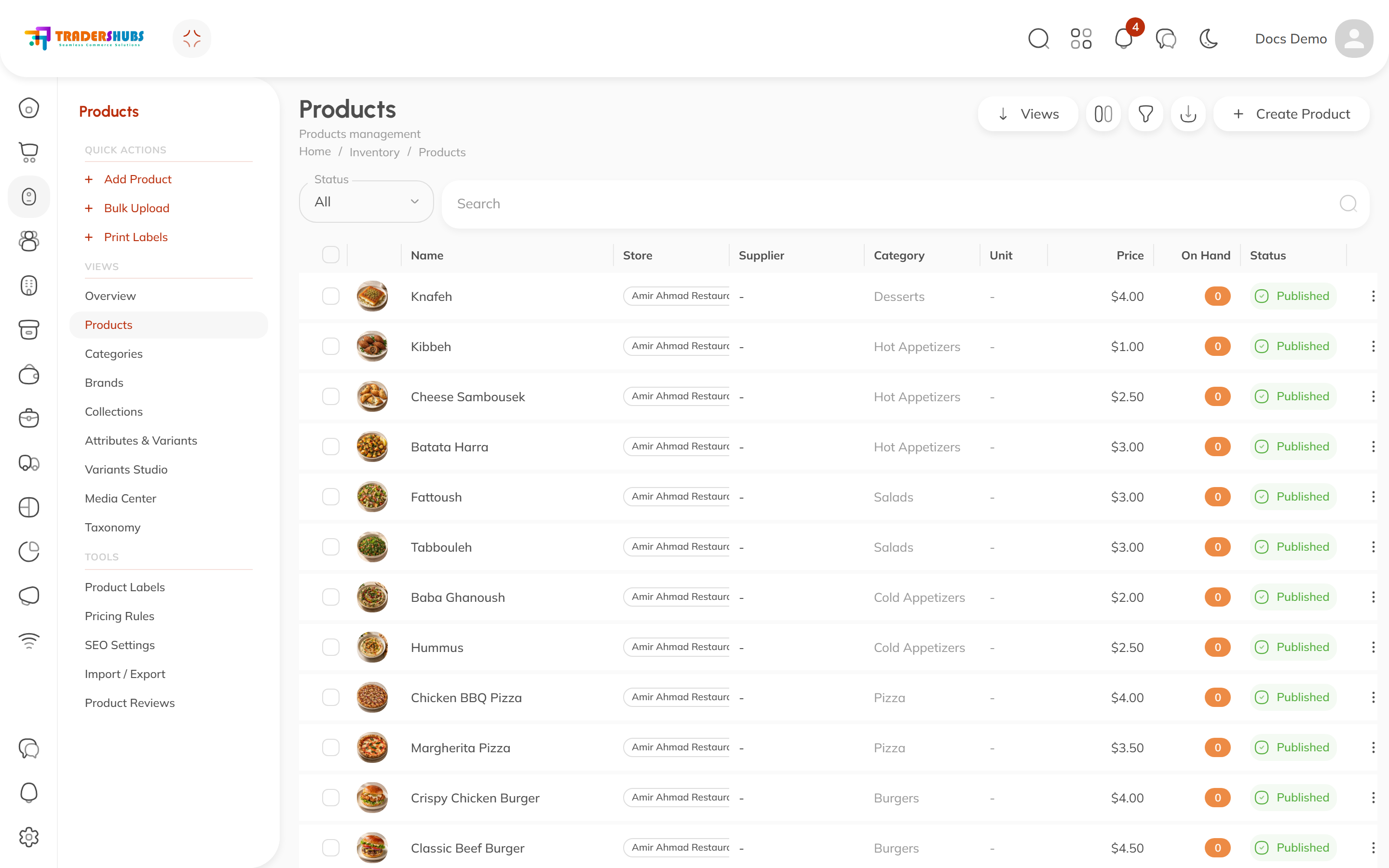Open the delivery truck sidebar icon
The image size is (1389, 868).
click(x=29, y=463)
